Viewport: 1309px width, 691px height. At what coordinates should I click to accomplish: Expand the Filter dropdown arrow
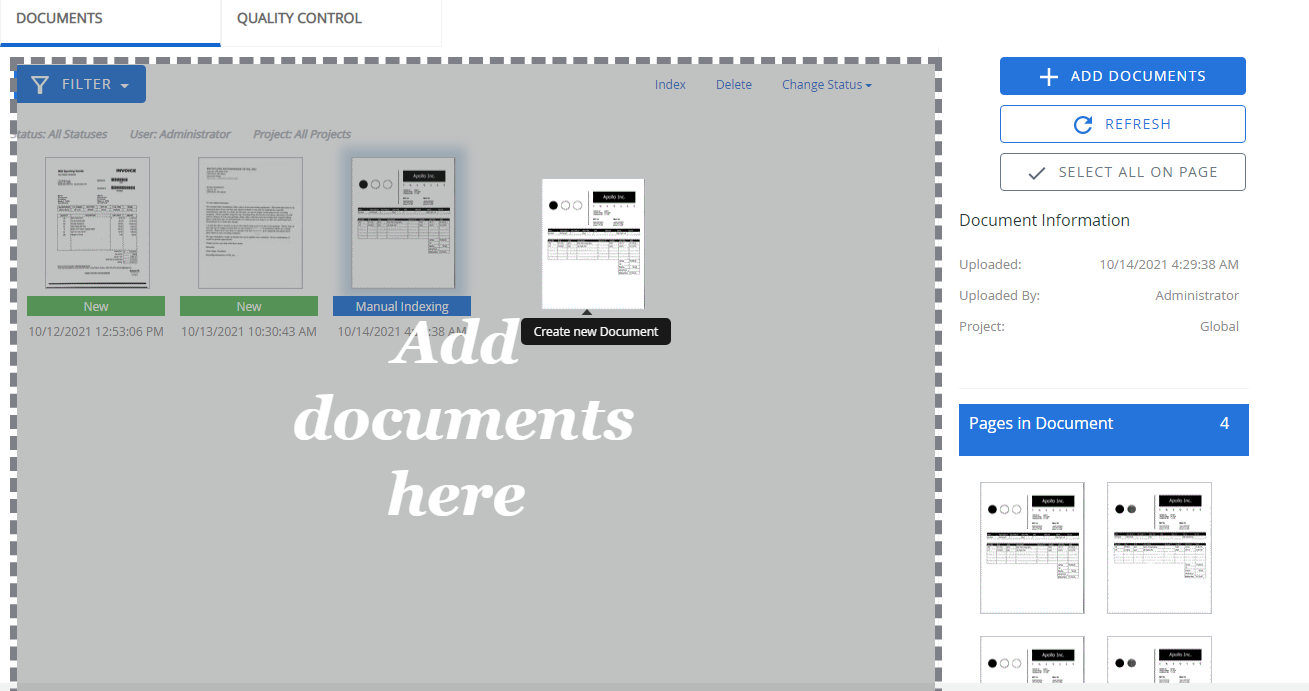tap(125, 86)
